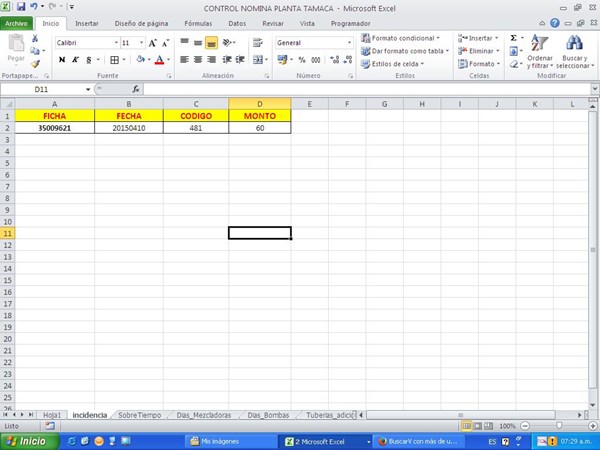Click the zoom slider at 100%
Image resolution: width=600 pixels, height=450 pixels.
(559, 426)
